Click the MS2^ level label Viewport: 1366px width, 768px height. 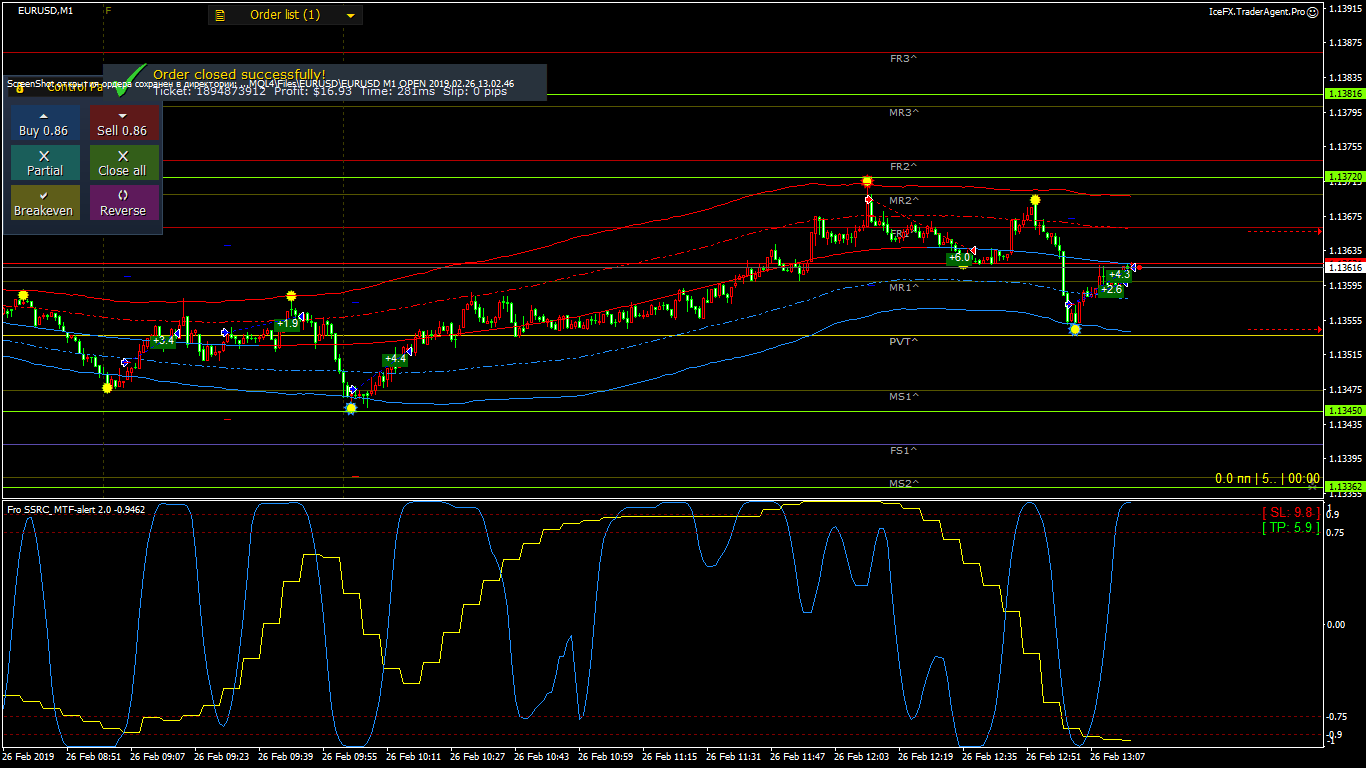tap(904, 484)
